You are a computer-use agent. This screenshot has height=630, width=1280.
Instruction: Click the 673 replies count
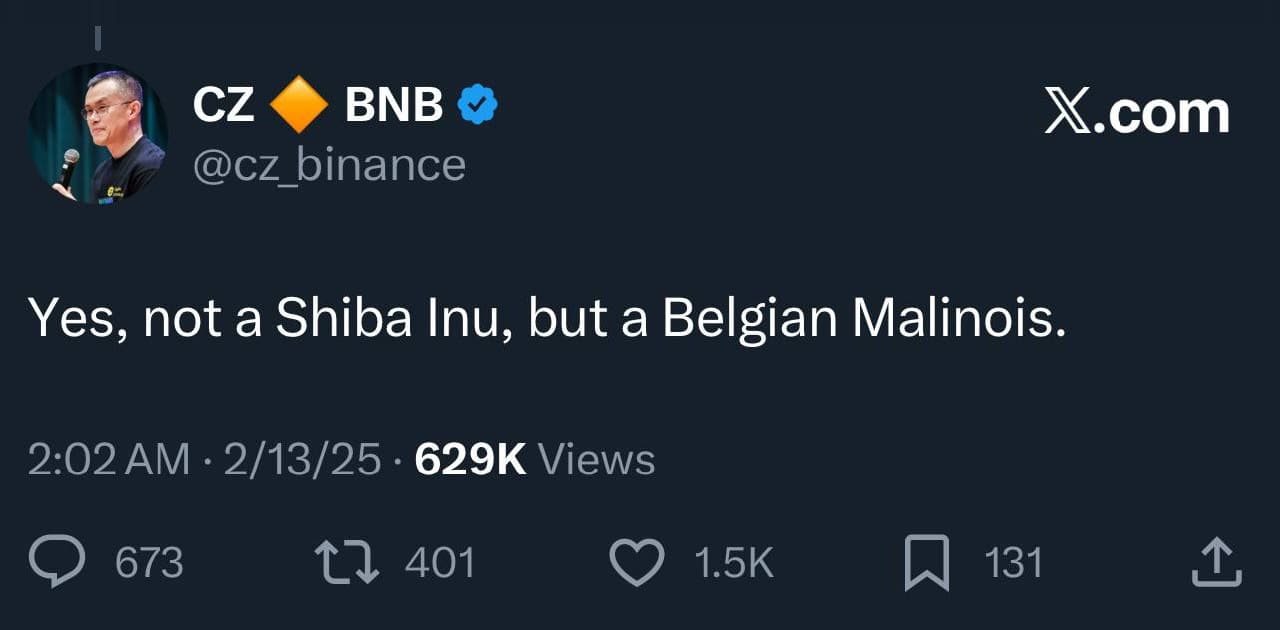[148, 563]
